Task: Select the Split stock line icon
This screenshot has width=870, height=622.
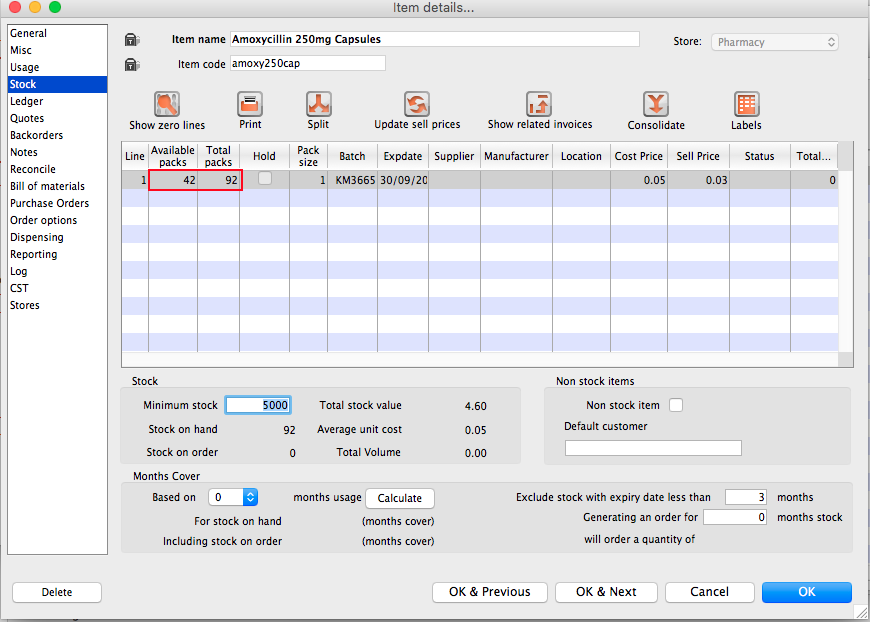Action: (318, 104)
